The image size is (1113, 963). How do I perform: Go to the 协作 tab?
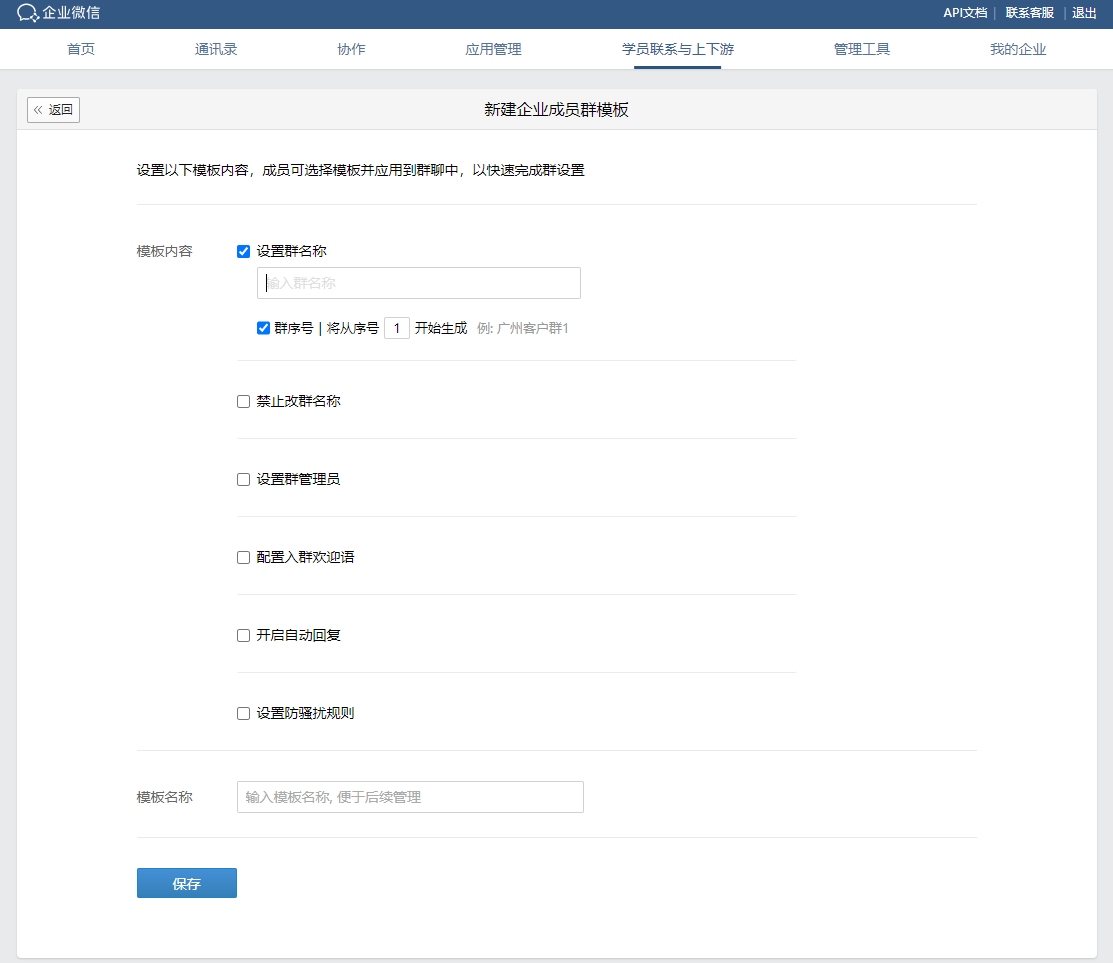click(x=351, y=49)
